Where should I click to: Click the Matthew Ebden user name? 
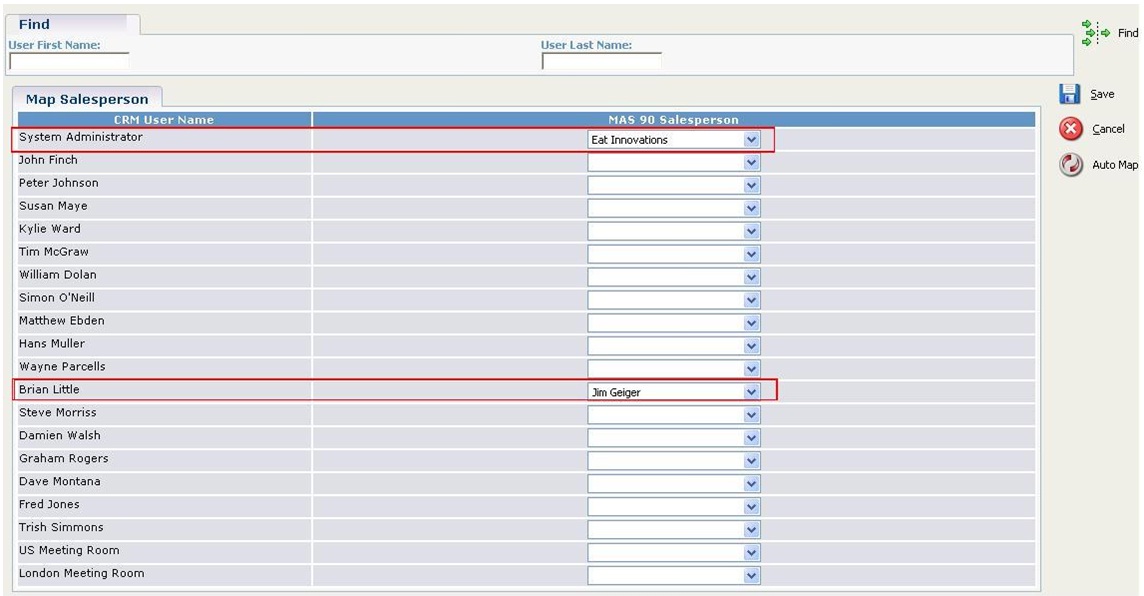click(62, 321)
